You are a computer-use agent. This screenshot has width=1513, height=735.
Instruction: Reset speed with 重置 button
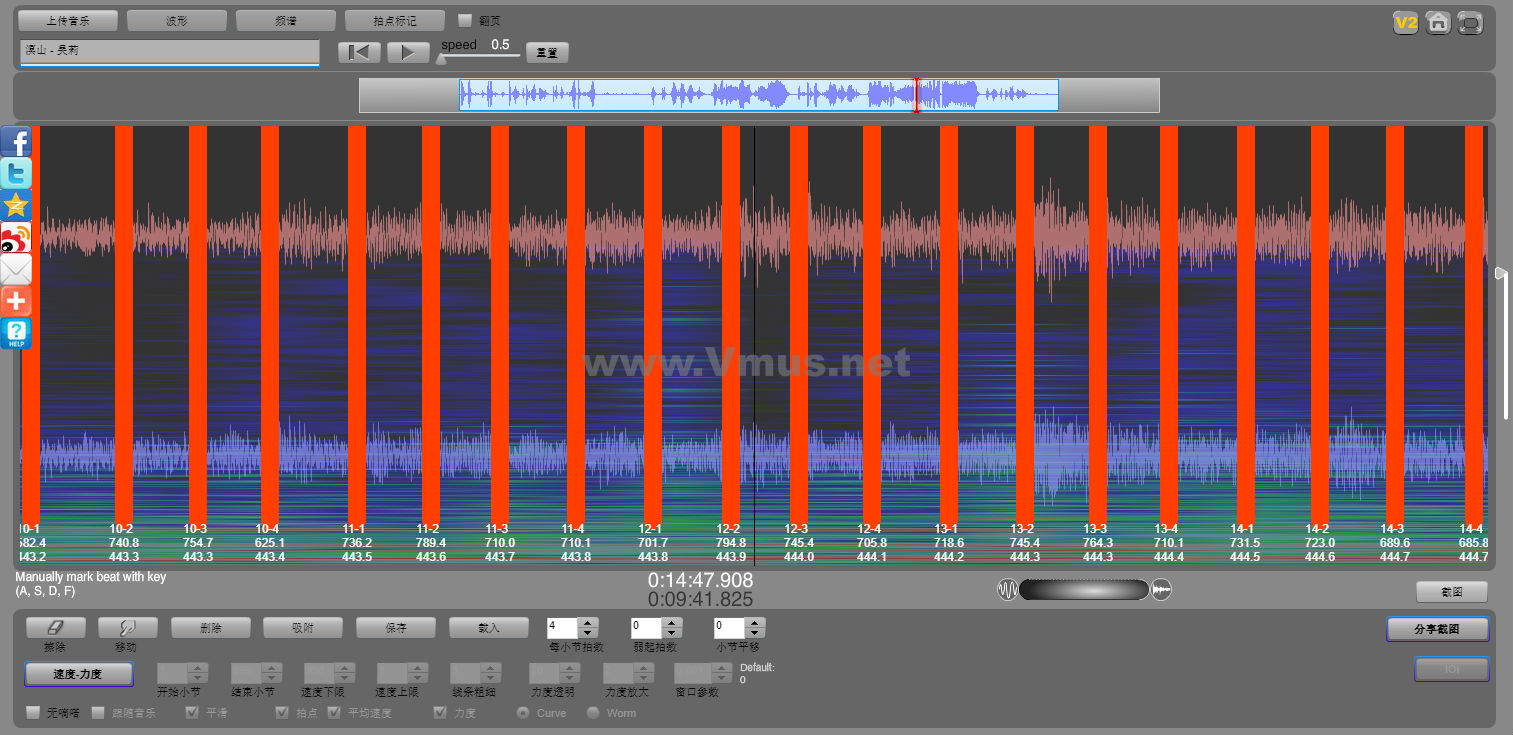[547, 52]
